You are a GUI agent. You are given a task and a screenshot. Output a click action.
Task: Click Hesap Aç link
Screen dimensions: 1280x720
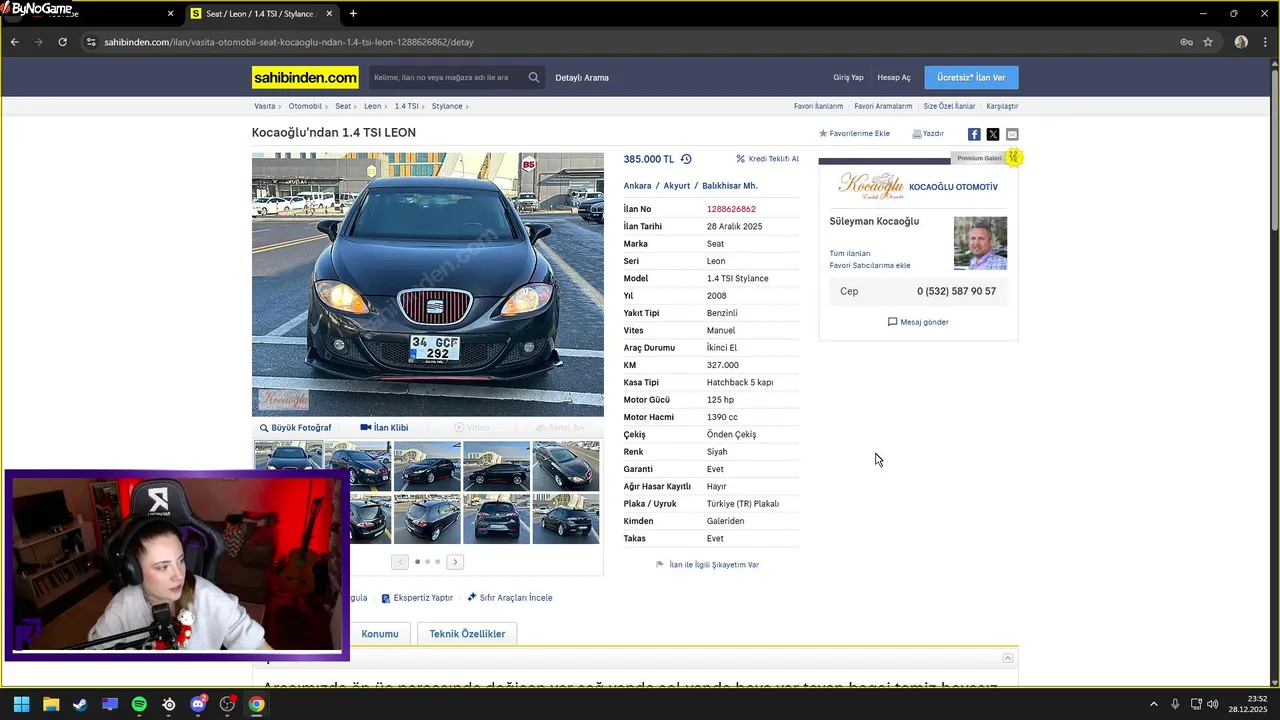894,77
